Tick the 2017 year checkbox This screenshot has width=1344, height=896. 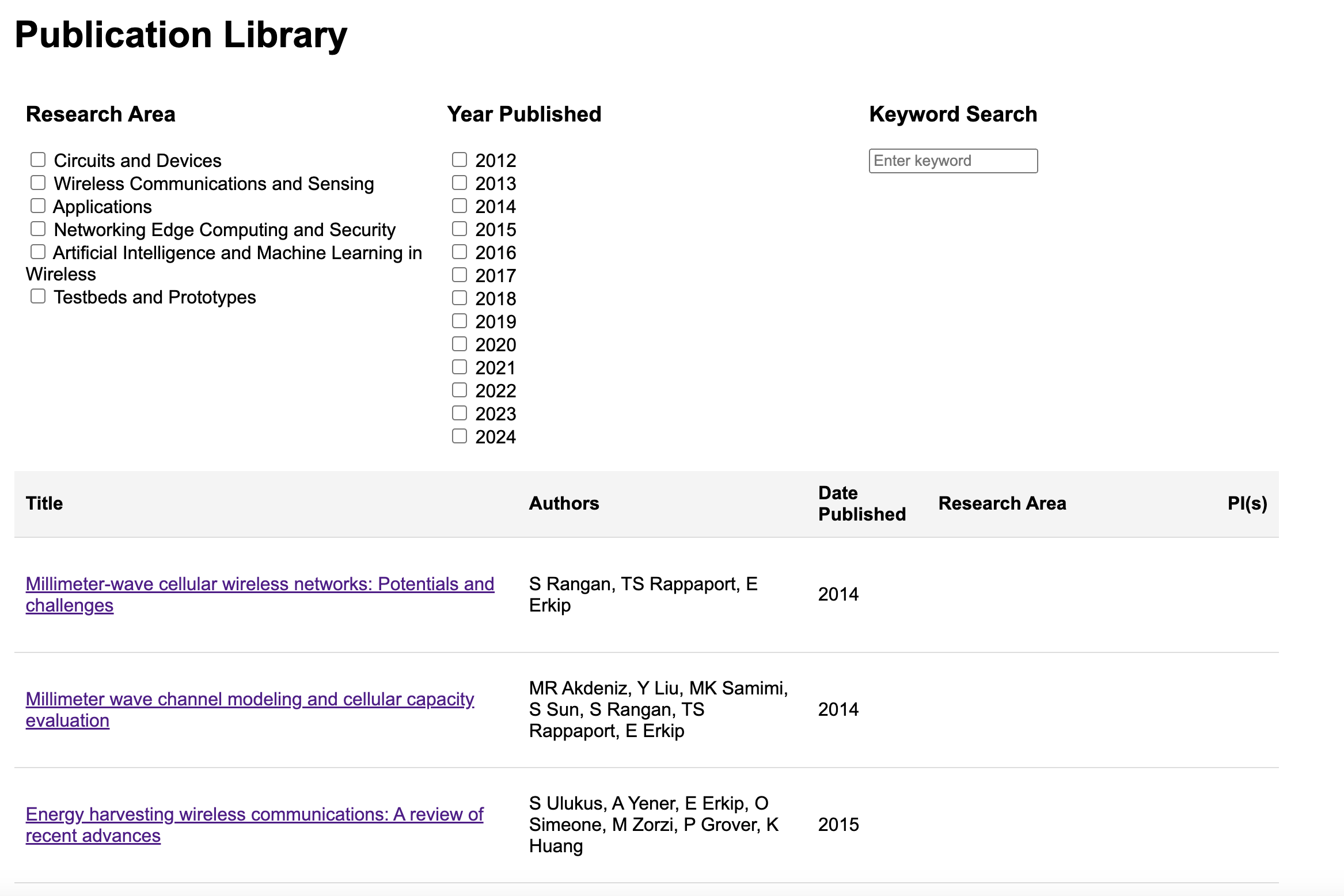(x=460, y=275)
